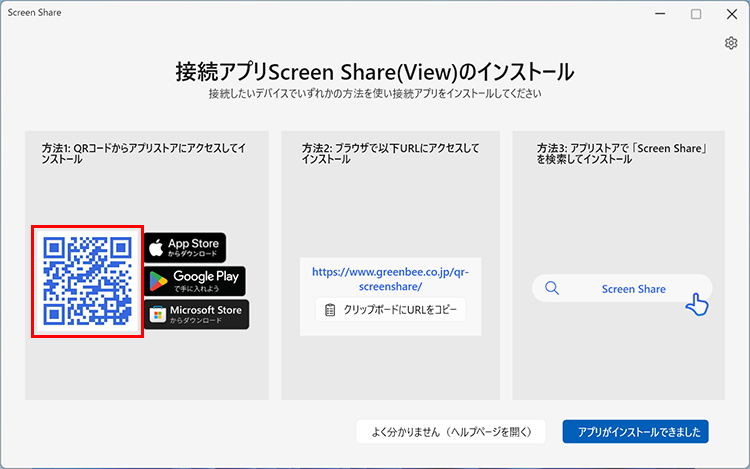Image resolution: width=750 pixels, height=469 pixels.
Task: Open the Microsoft Store download badge
Action: point(197,314)
